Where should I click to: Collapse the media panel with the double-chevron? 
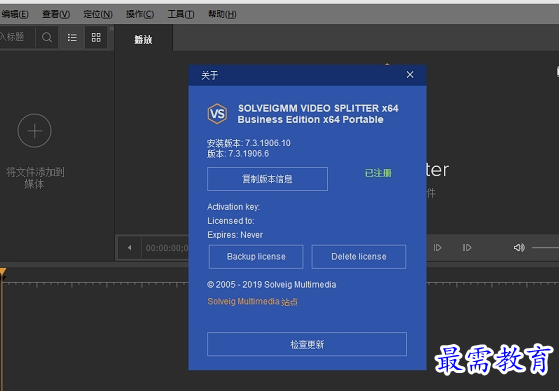click(111, 29)
